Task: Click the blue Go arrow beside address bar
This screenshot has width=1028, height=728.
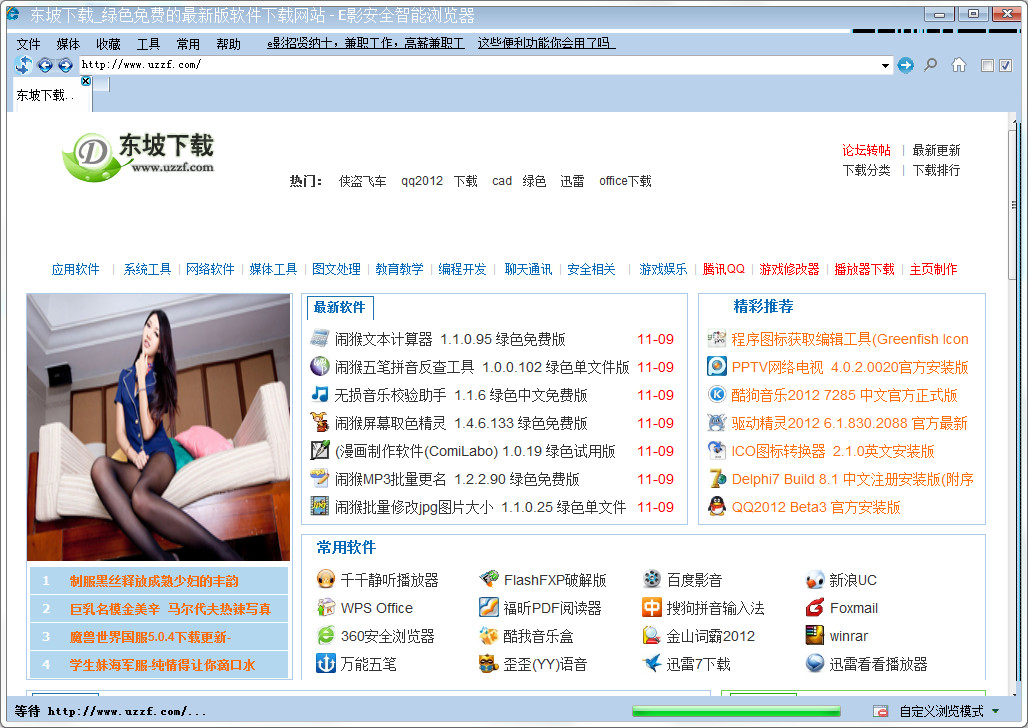Action: click(905, 65)
